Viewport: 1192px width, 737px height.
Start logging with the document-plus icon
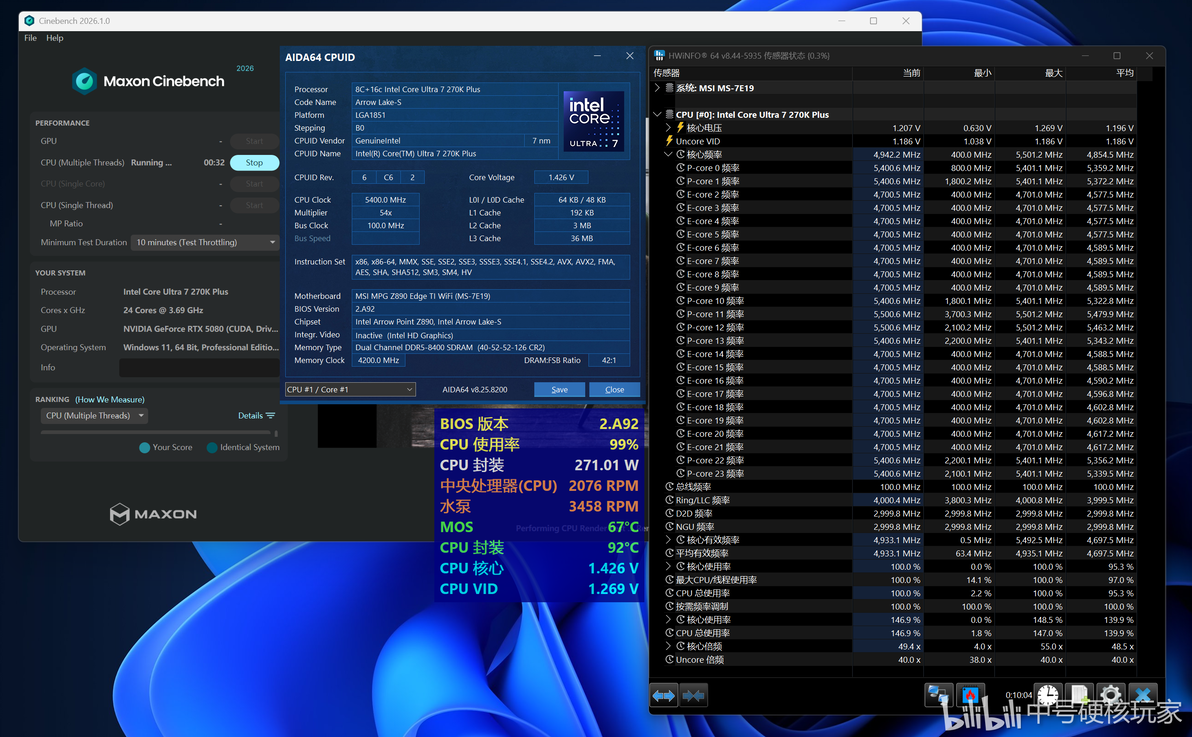(x=1079, y=695)
